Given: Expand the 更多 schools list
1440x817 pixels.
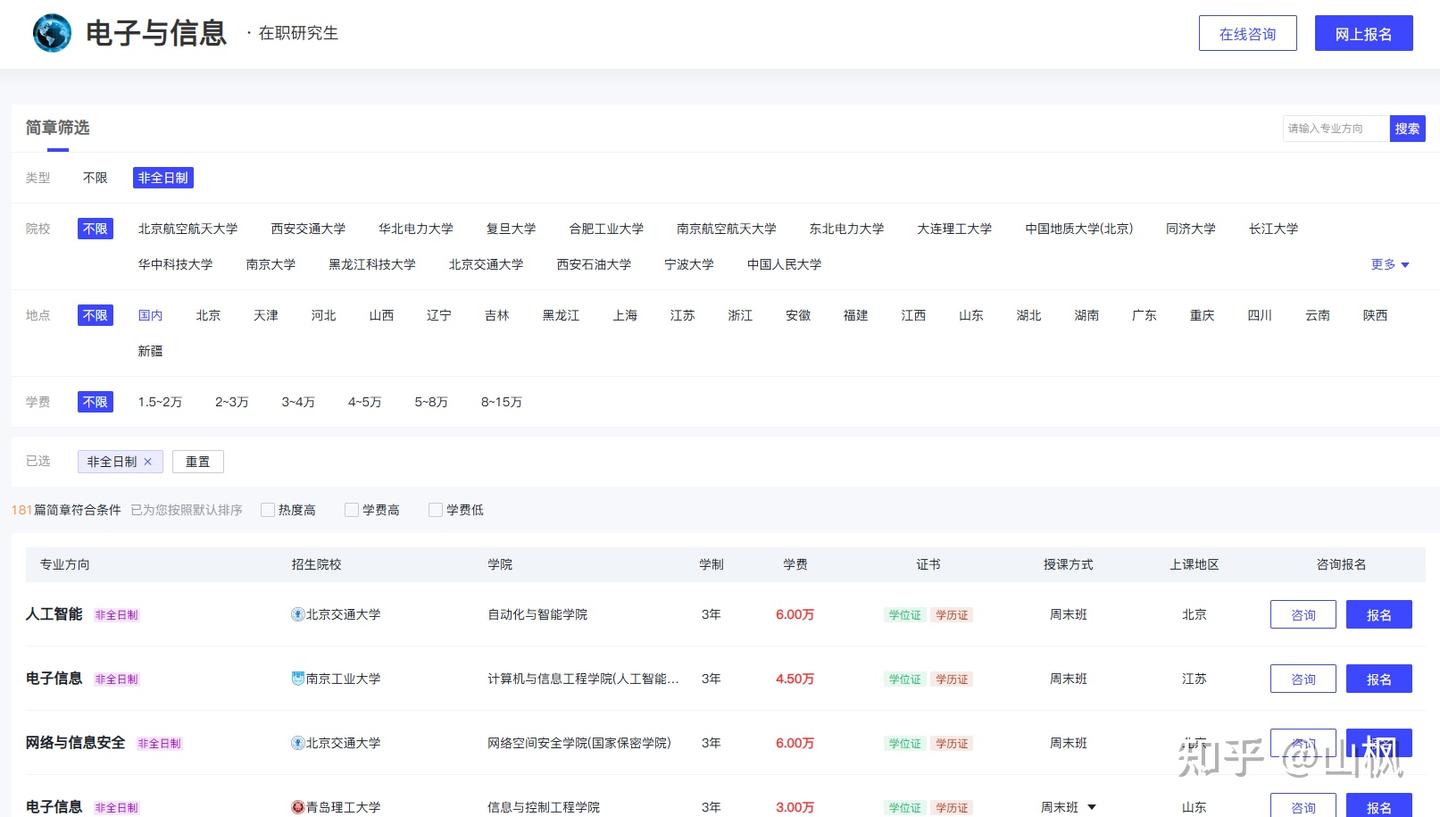Looking at the screenshot, I should click(1390, 265).
